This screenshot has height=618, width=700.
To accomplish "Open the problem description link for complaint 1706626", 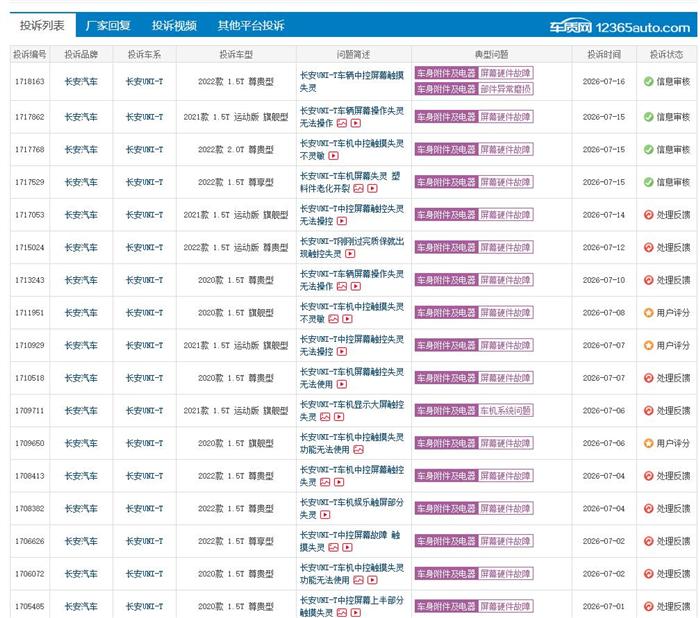I will (350, 541).
